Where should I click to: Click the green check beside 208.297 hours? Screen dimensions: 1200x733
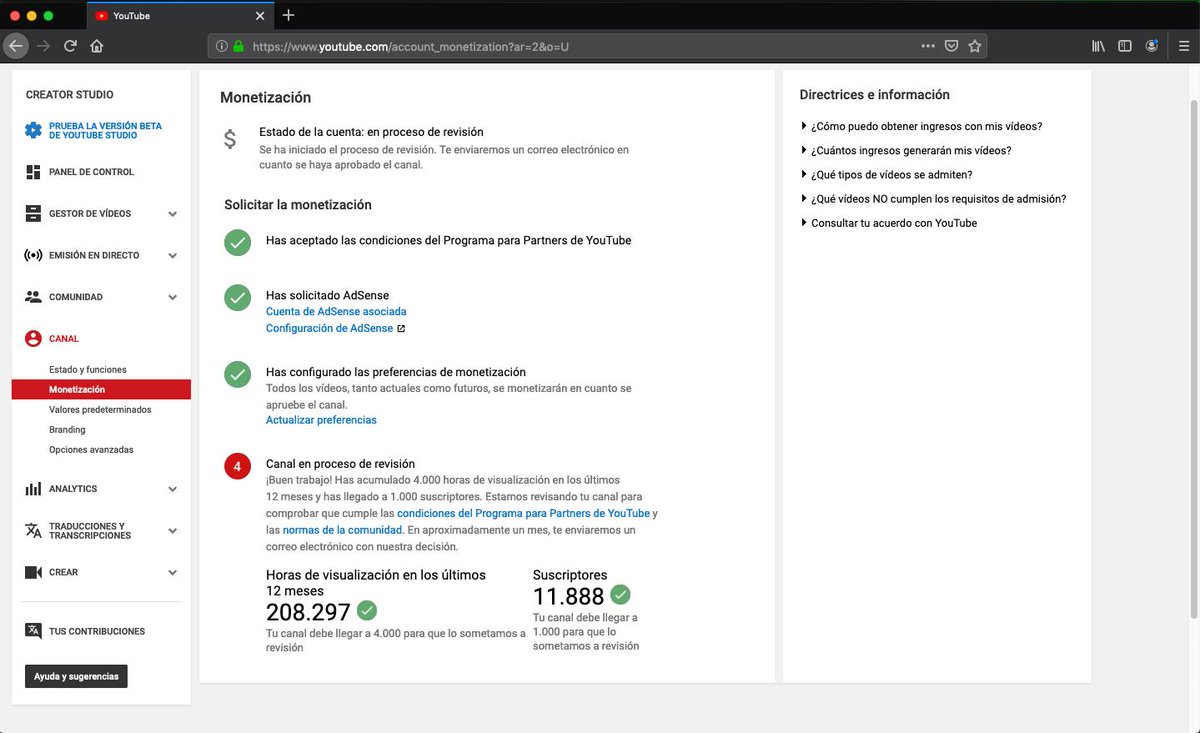pyautogui.click(x=367, y=610)
